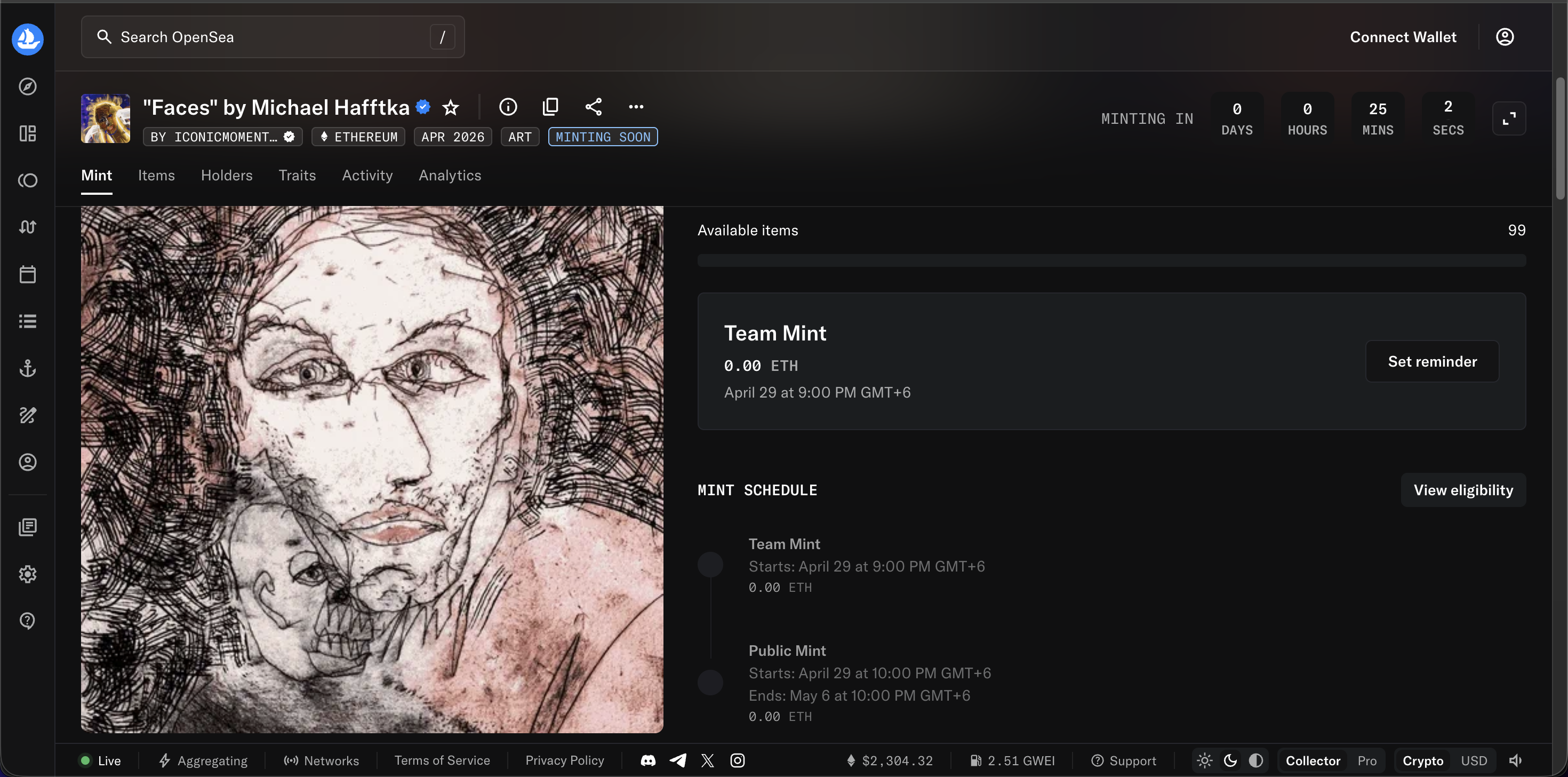Select the Pro mode toggle
The width and height of the screenshot is (1568, 777).
pos(1367,760)
